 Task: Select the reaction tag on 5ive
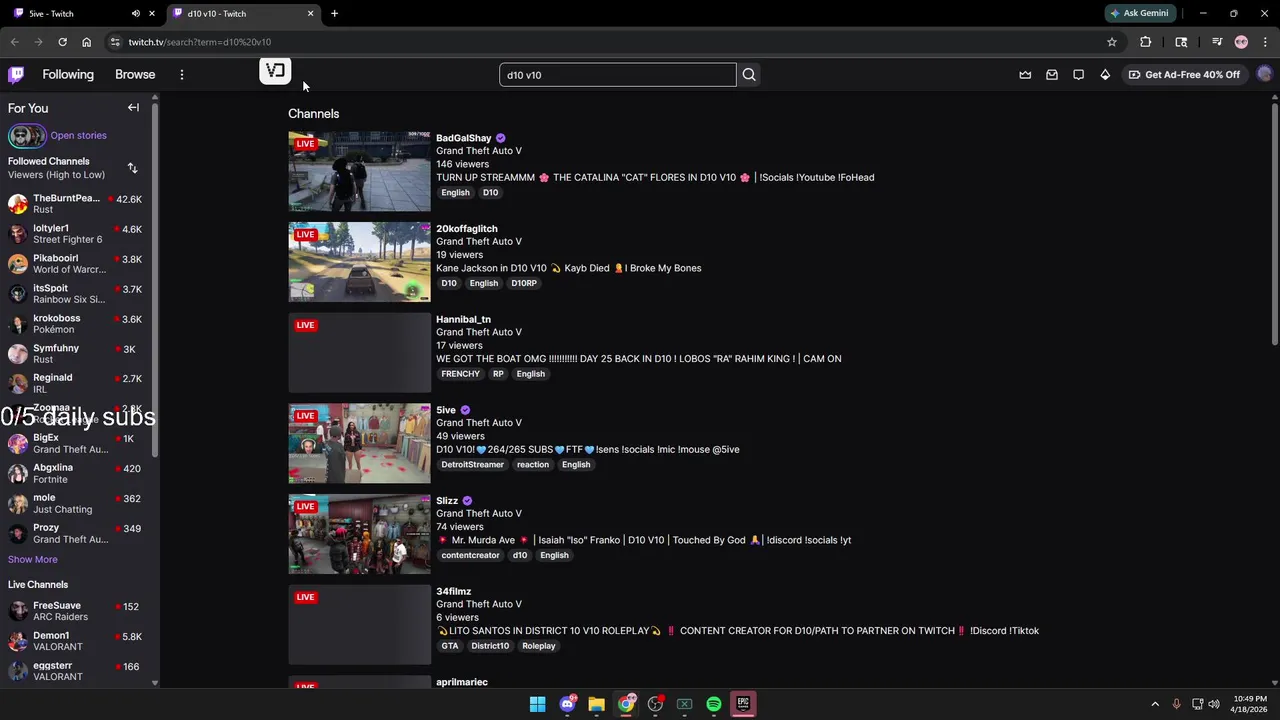(533, 464)
